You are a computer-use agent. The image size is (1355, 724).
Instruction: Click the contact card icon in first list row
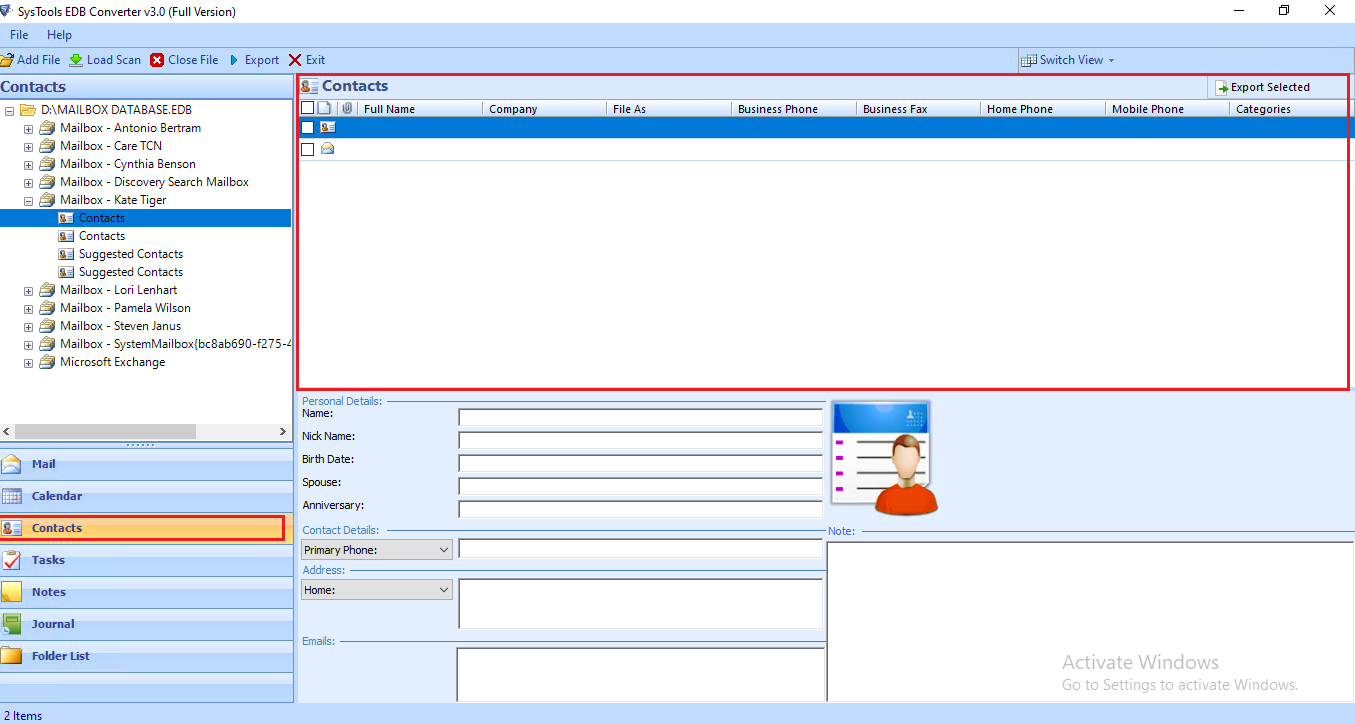pyautogui.click(x=327, y=127)
